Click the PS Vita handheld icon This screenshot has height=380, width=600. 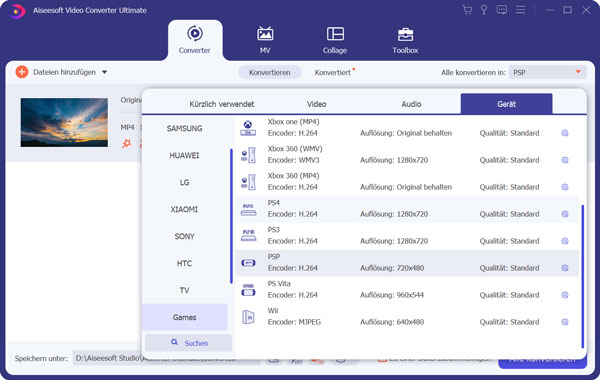click(x=248, y=290)
